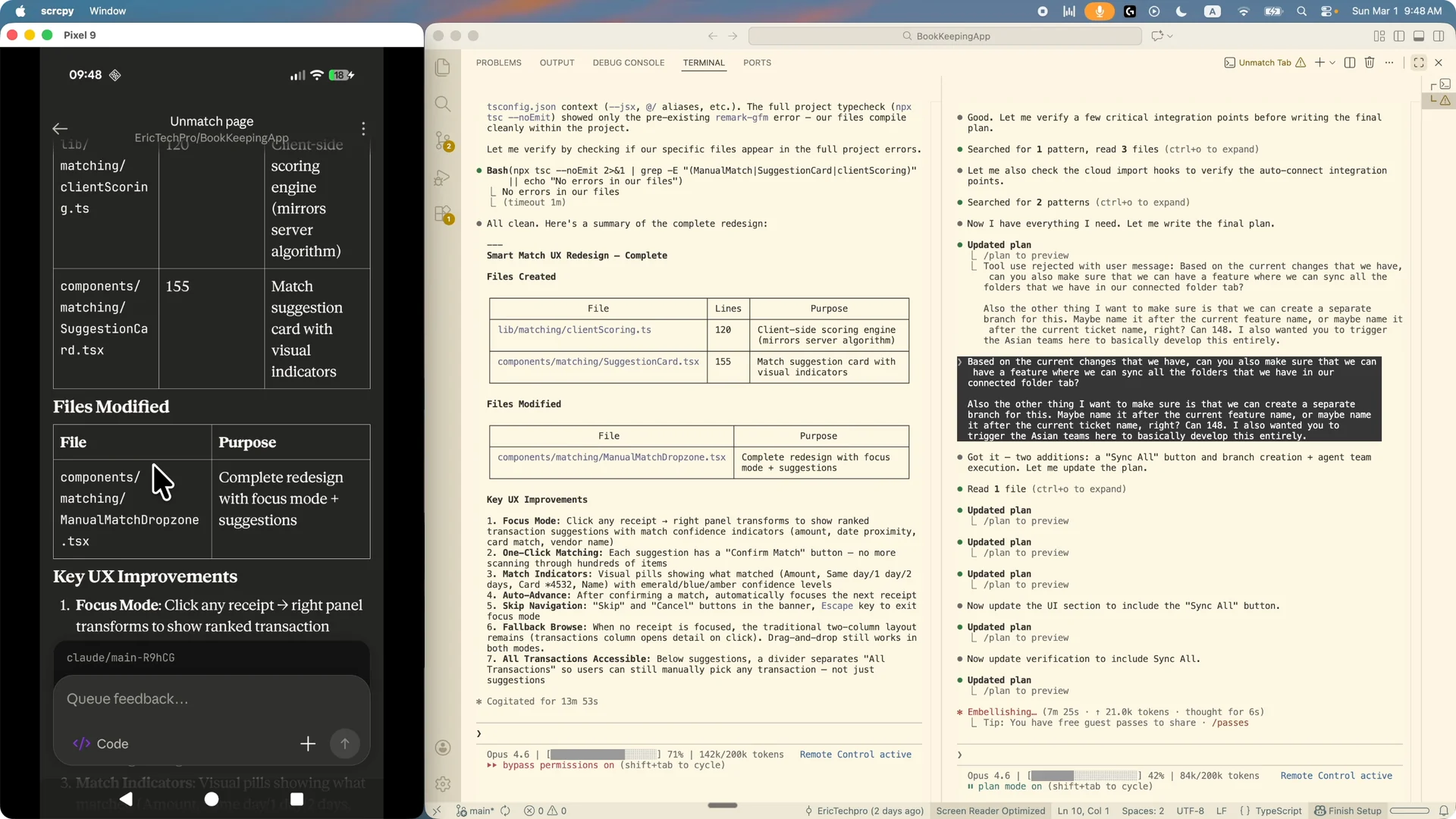Image resolution: width=1456 pixels, height=819 pixels.
Task: Switch to the DEBUG CONSOLE tab
Action: [628, 63]
